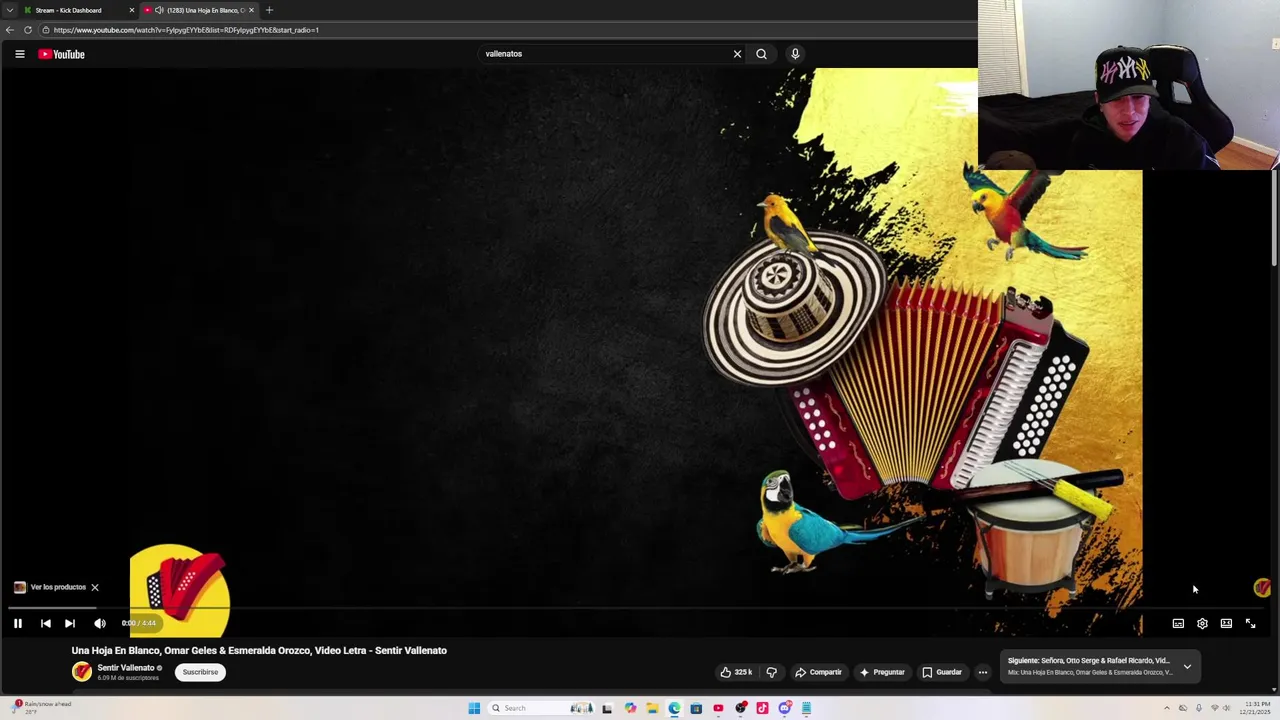
Task: Mute the video volume icon
Action: (x=100, y=623)
